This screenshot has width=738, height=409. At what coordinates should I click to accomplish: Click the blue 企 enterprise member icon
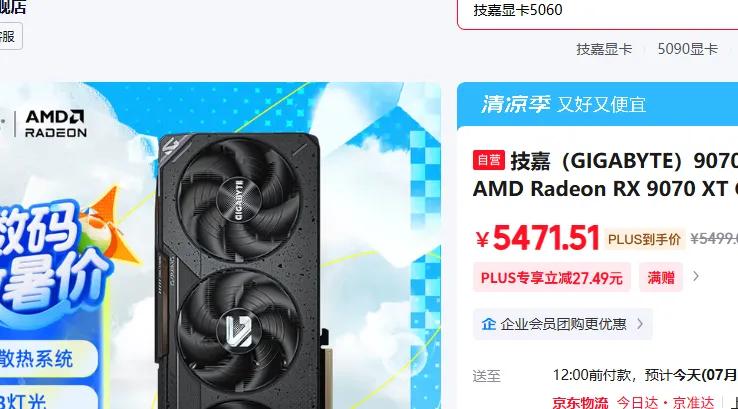pos(489,324)
